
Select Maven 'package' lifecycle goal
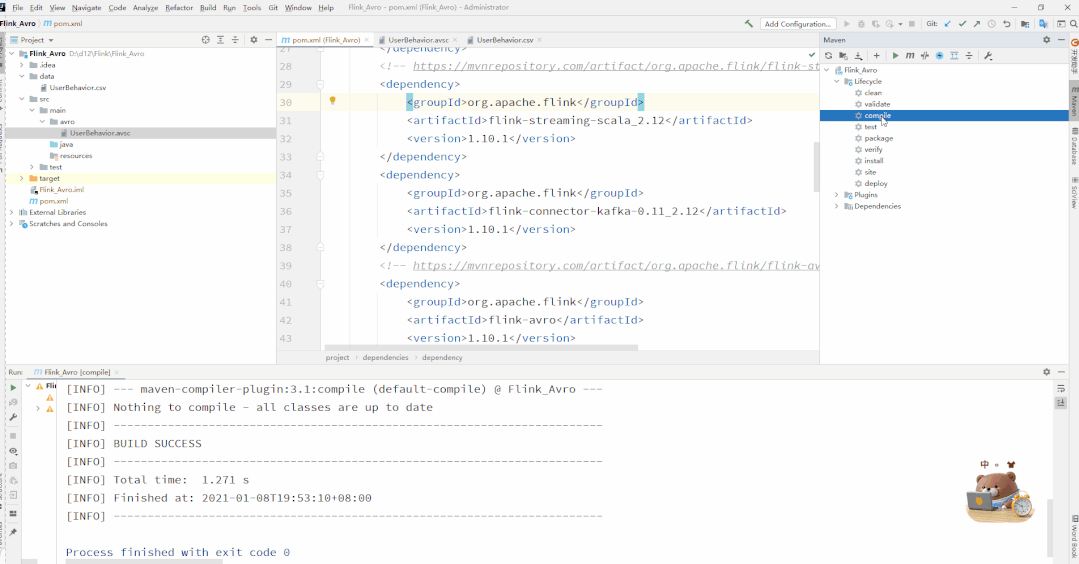(x=879, y=138)
